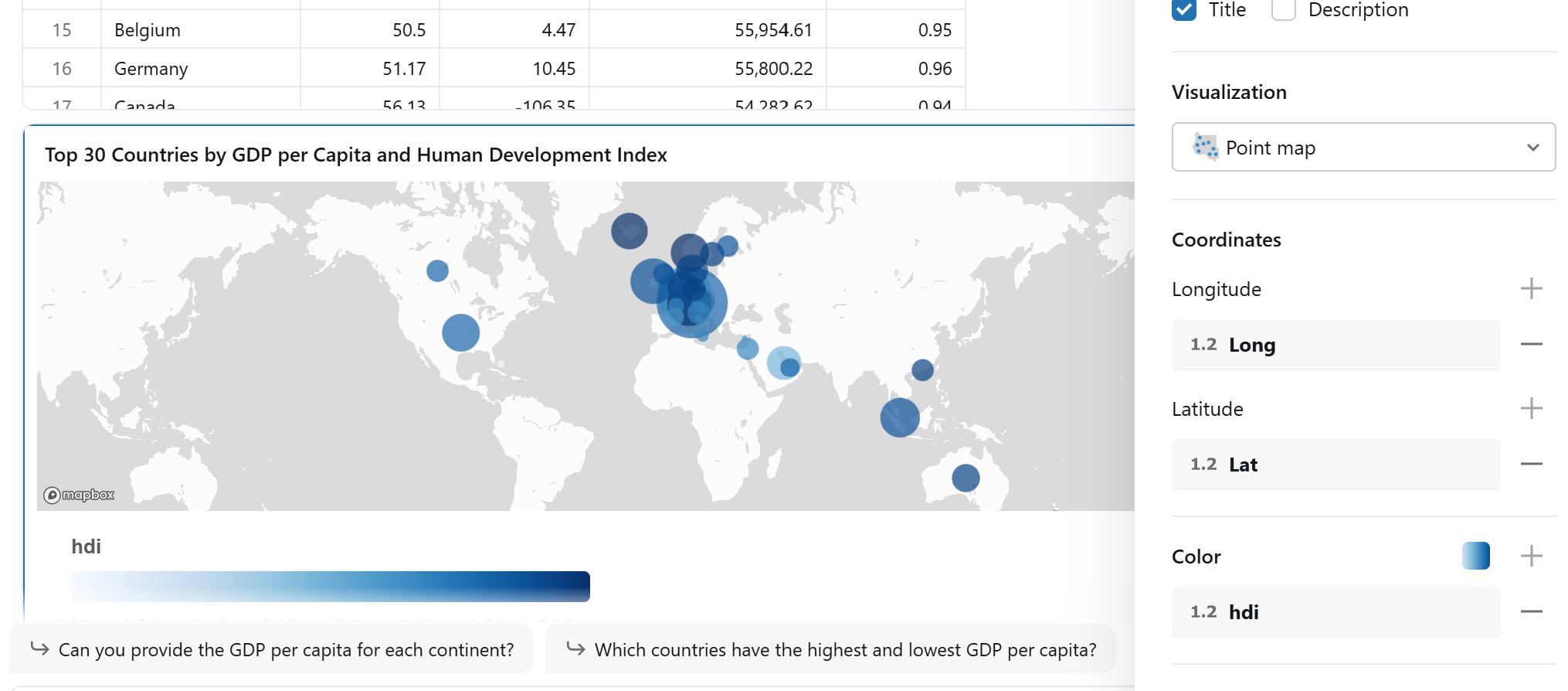This screenshot has height=691, width=1568.
Task: Ask which countries have highest and lowest GDP
Action: tap(830, 649)
